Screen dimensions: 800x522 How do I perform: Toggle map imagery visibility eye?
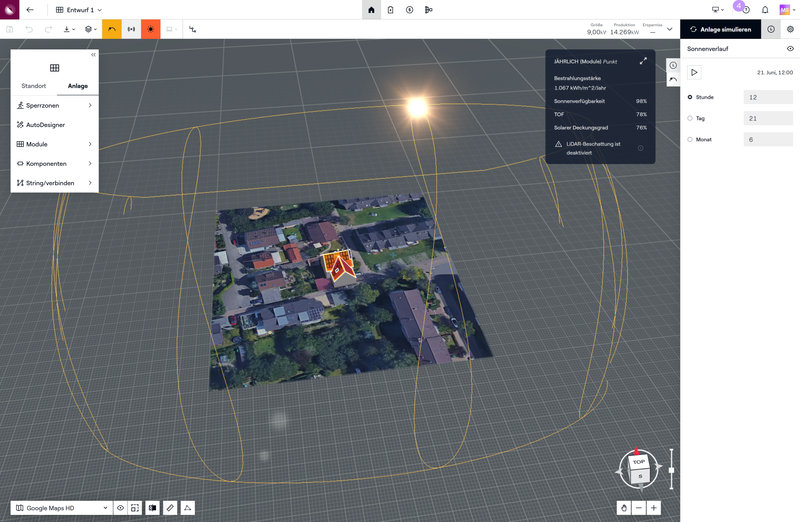point(120,508)
